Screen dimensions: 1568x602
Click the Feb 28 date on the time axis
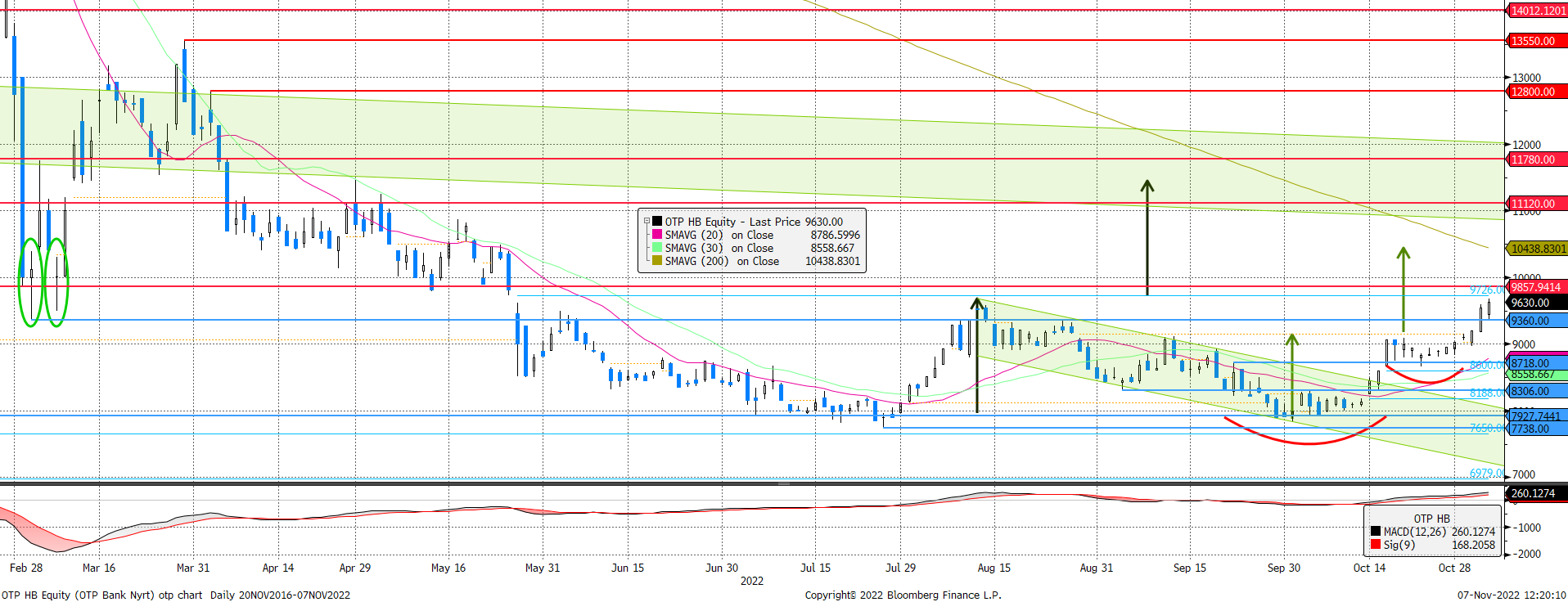pos(26,568)
